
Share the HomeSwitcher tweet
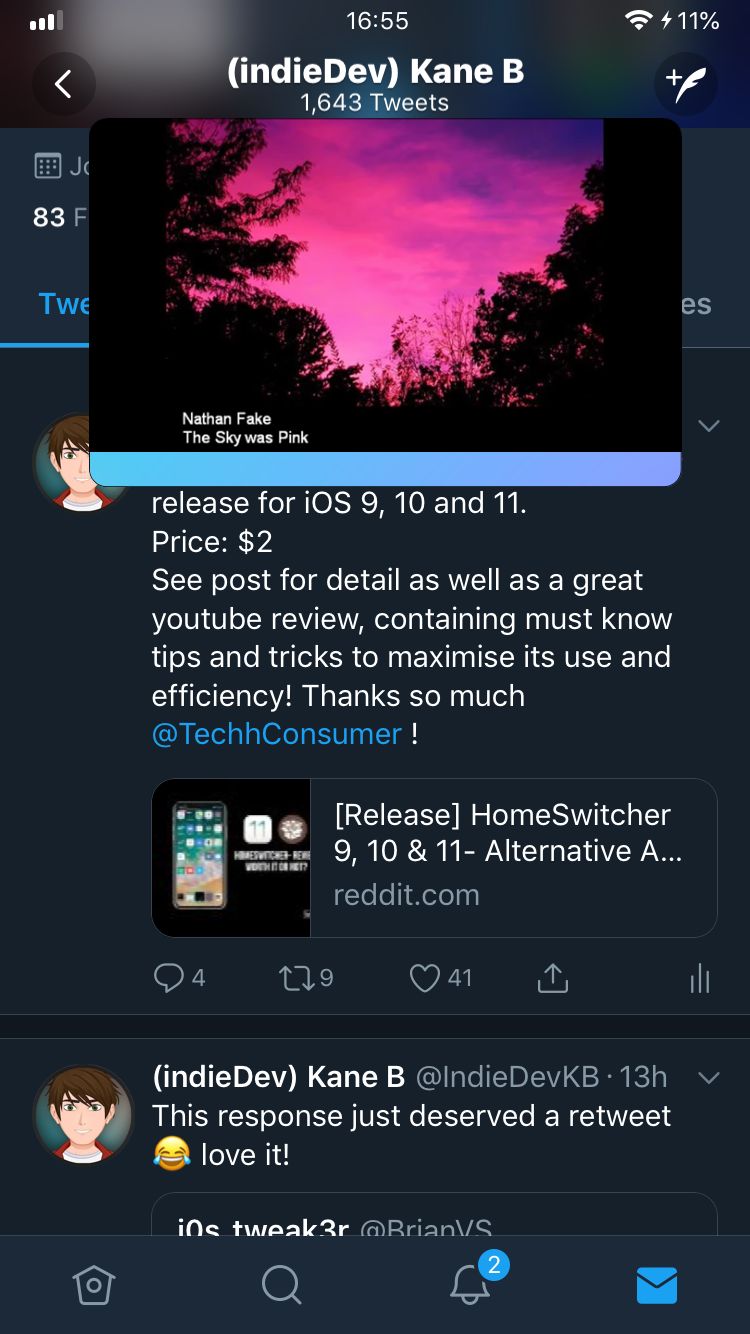pyautogui.click(x=552, y=978)
